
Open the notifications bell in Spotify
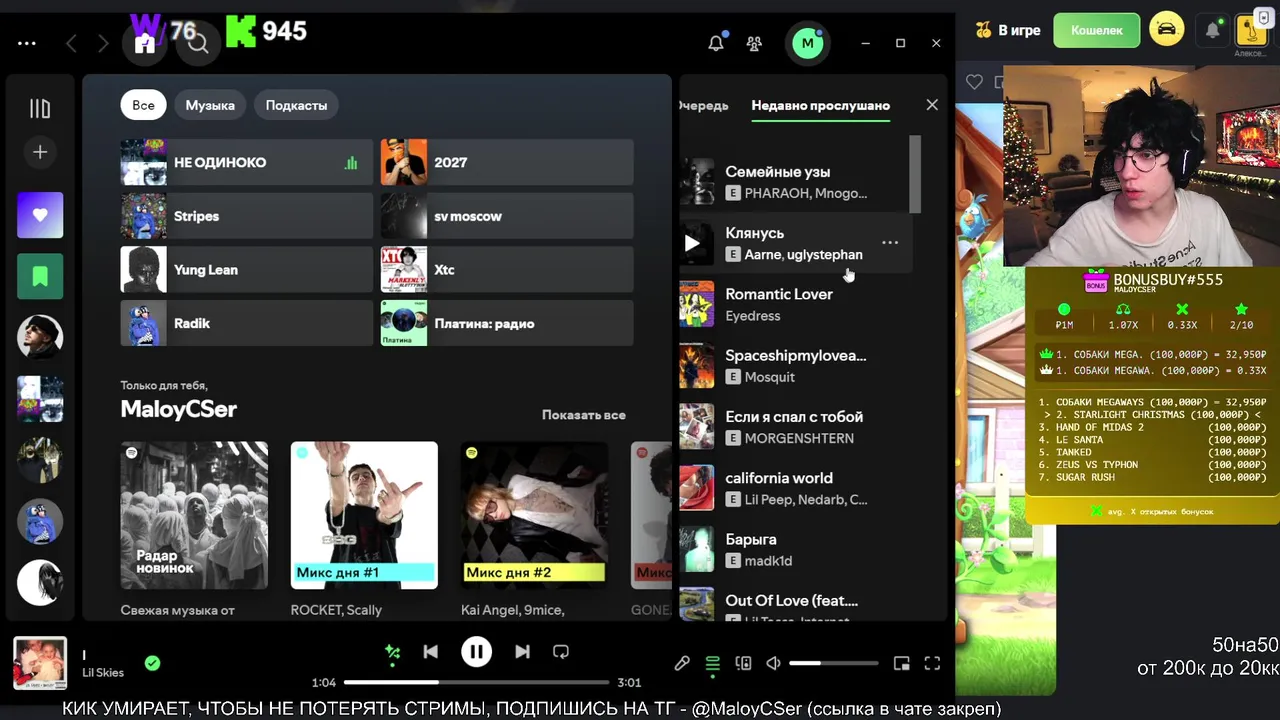click(716, 43)
